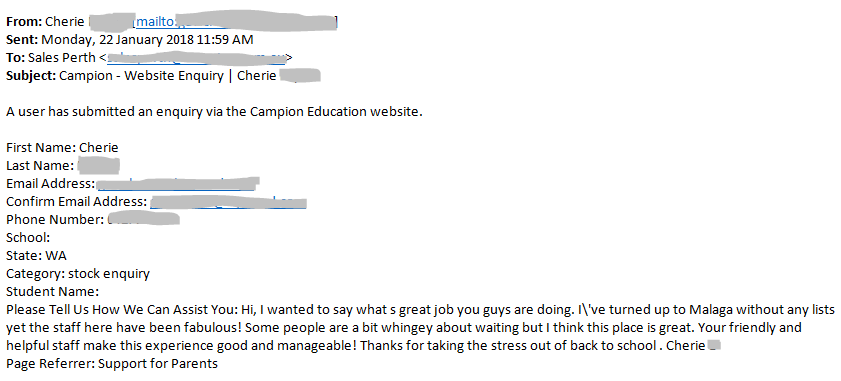Click the Please Tell Us How We Can Assist You label
This screenshot has width=841, height=381.
[122, 310]
